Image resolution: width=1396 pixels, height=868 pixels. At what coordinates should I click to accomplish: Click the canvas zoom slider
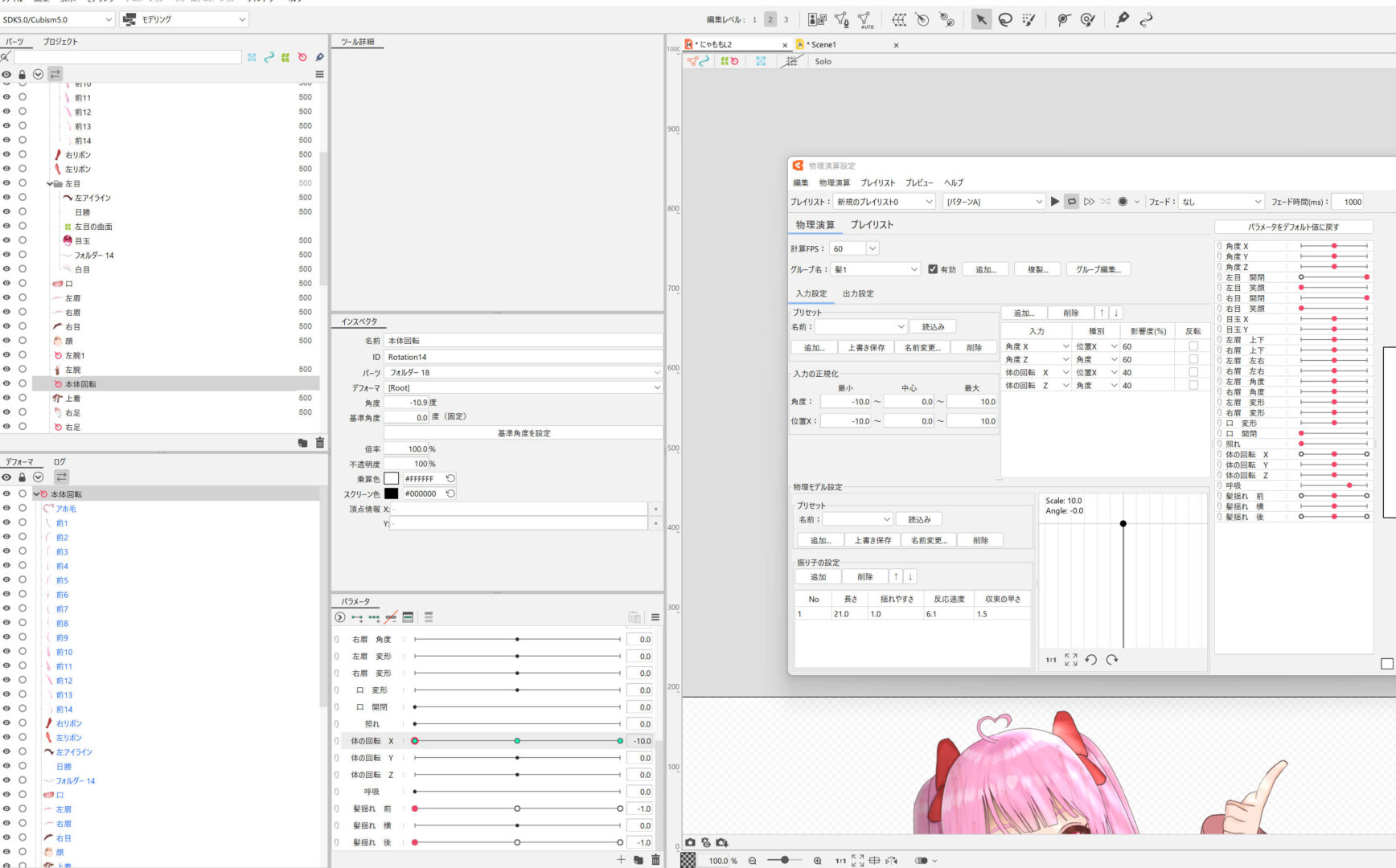coord(784,860)
